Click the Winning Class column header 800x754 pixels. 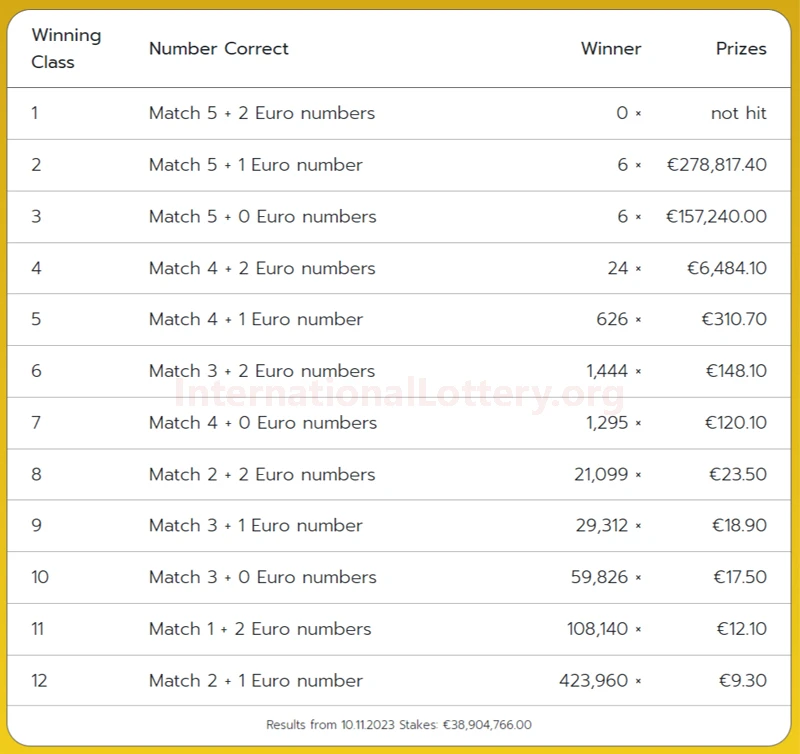(x=66, y=48)
